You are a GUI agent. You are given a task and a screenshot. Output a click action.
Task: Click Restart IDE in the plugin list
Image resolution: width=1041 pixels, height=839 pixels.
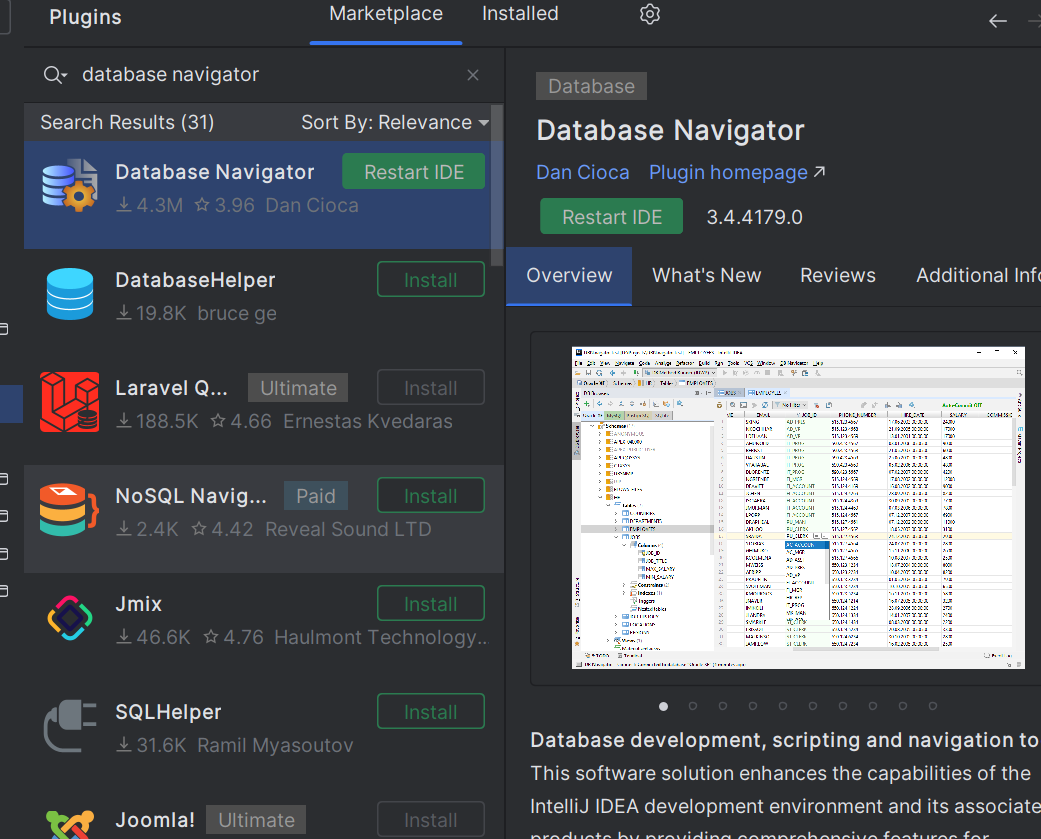tap(414, 172)
